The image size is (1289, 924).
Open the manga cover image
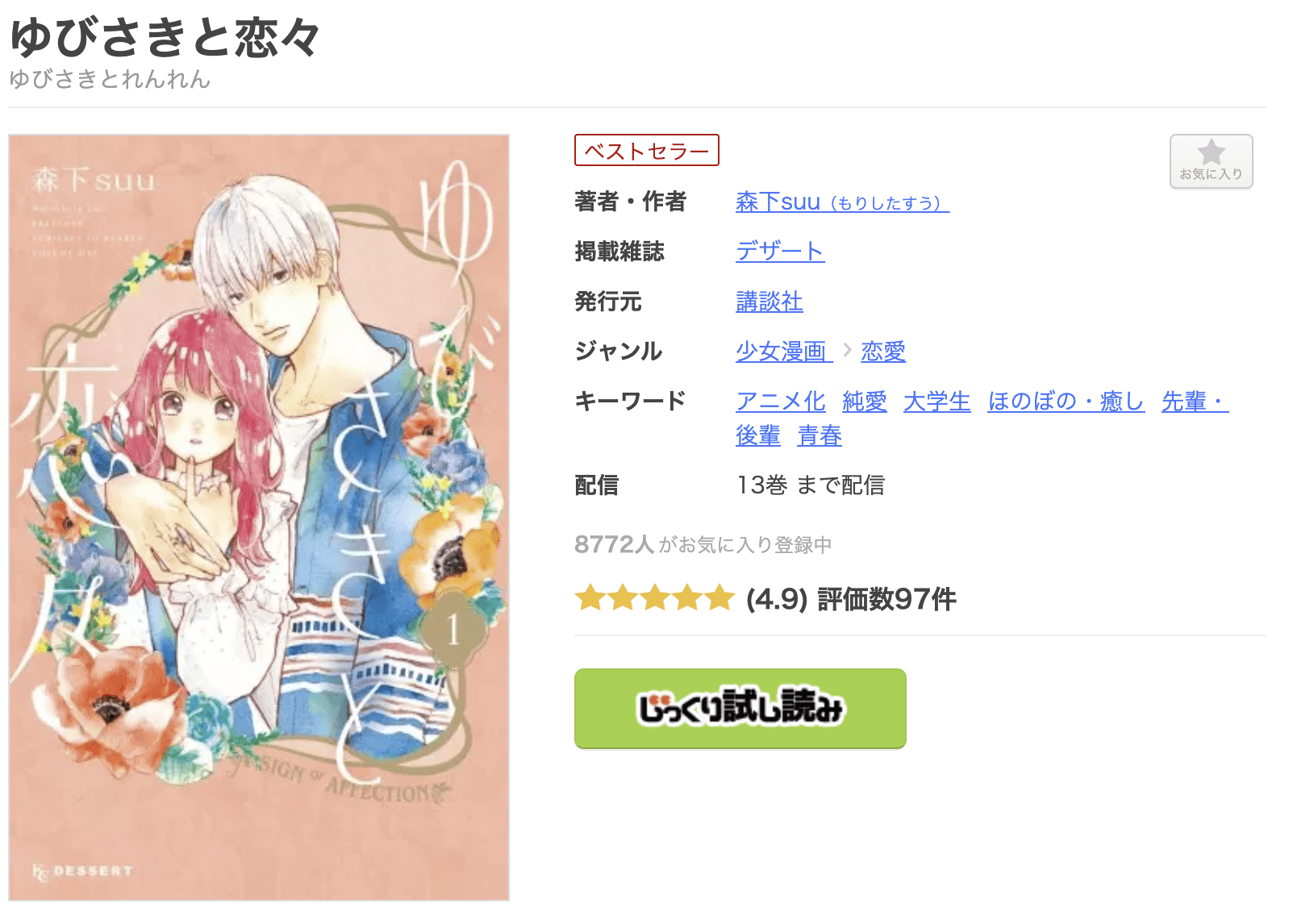259,517
